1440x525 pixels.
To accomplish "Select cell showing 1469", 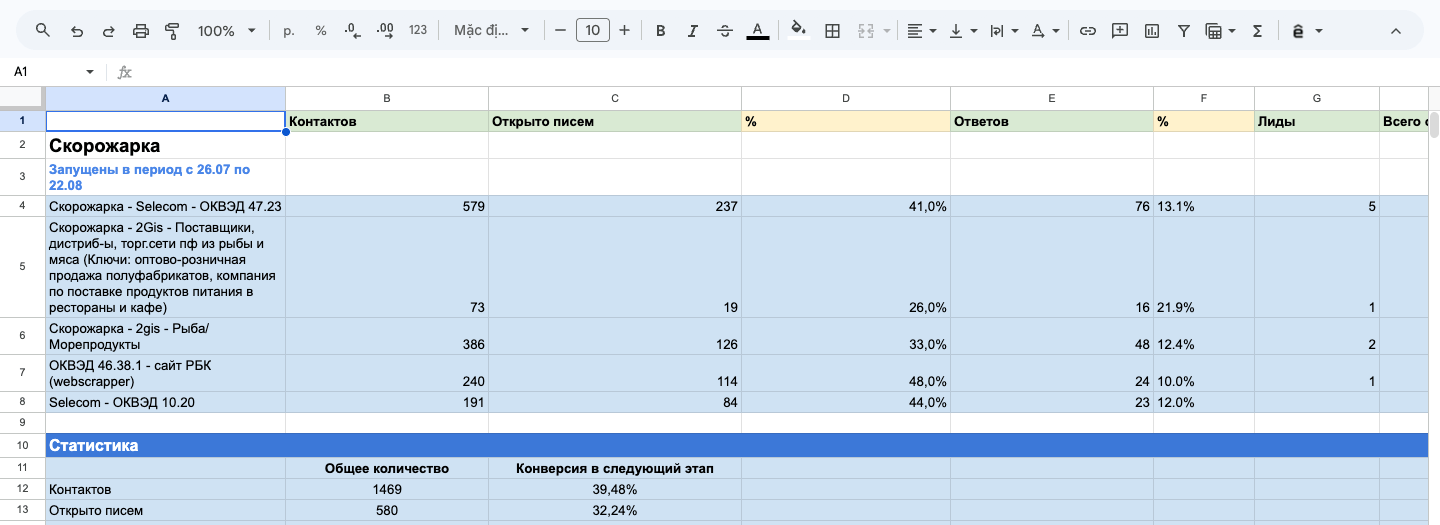I will pos(387,490).
